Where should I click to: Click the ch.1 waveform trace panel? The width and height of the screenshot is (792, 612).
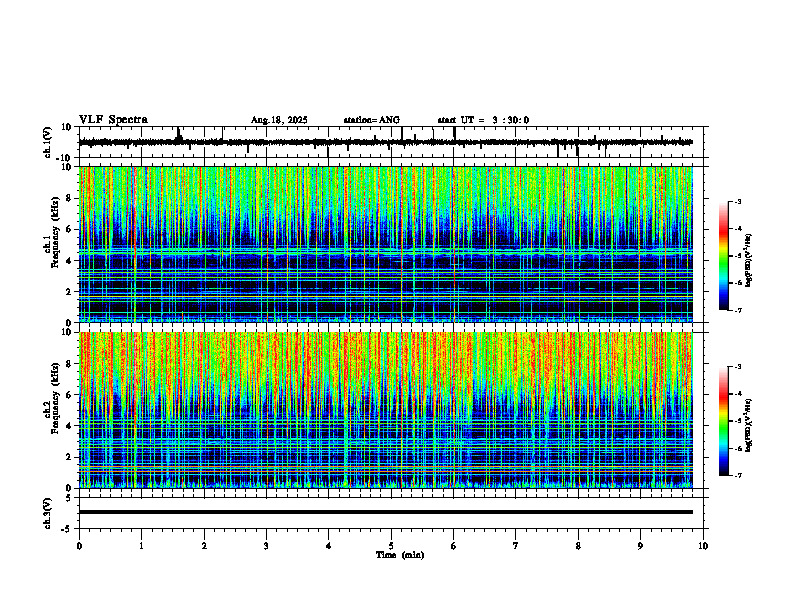[x=391, y=142]
